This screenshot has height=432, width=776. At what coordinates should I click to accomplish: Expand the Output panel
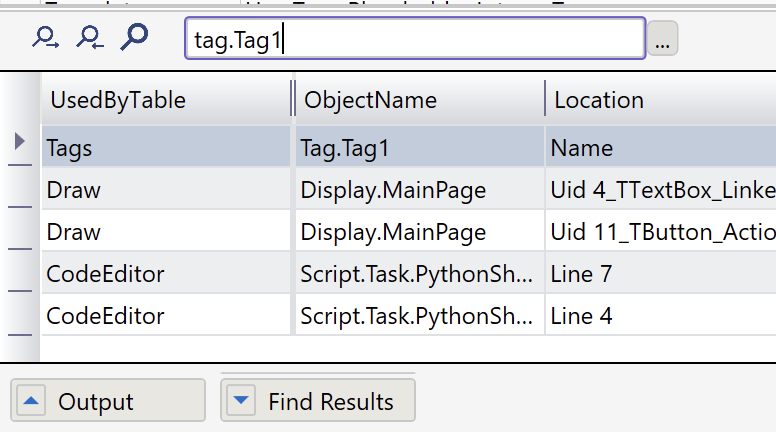point(108,402)
